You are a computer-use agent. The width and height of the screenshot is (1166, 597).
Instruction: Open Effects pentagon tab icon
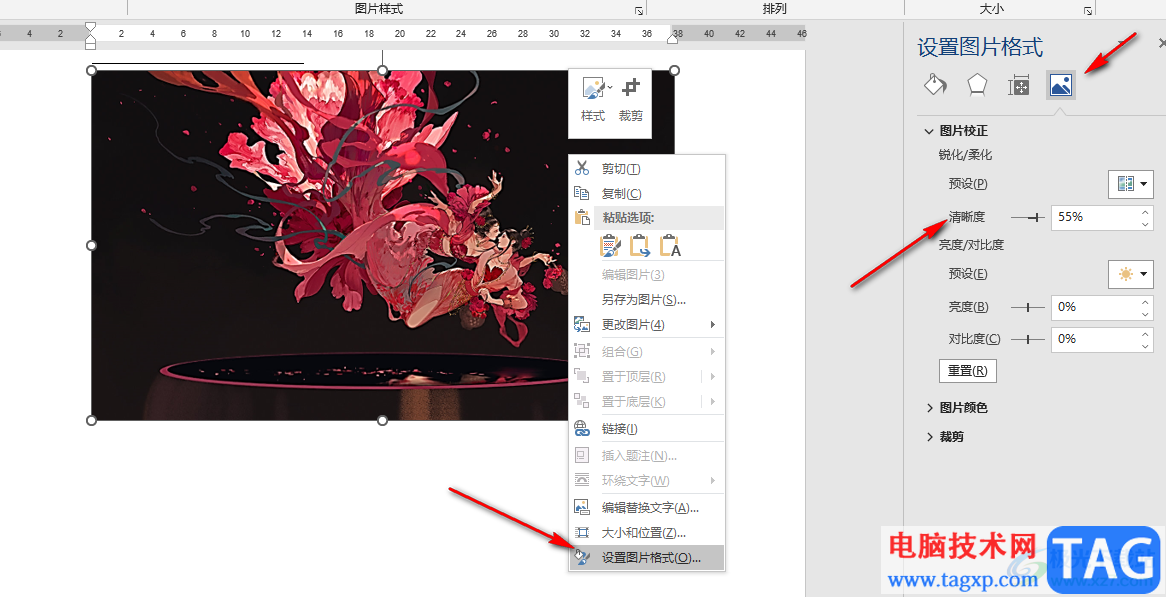pos(976,85)
